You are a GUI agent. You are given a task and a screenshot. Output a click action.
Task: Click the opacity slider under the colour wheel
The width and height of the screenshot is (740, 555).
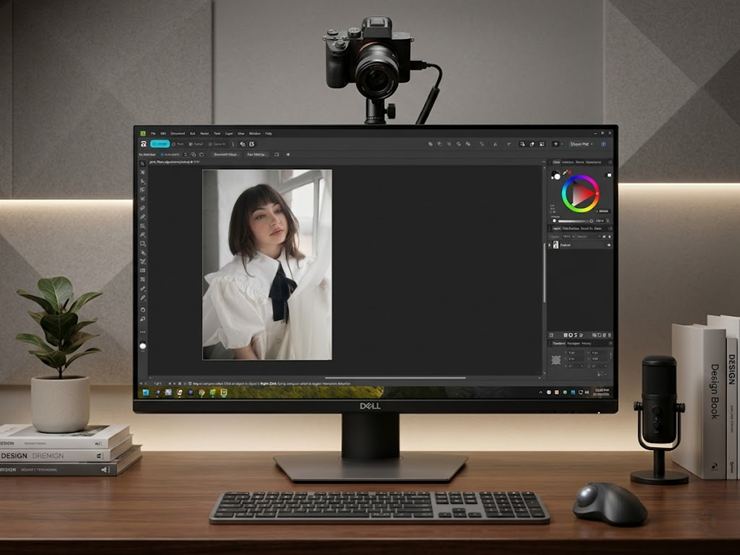575,221
